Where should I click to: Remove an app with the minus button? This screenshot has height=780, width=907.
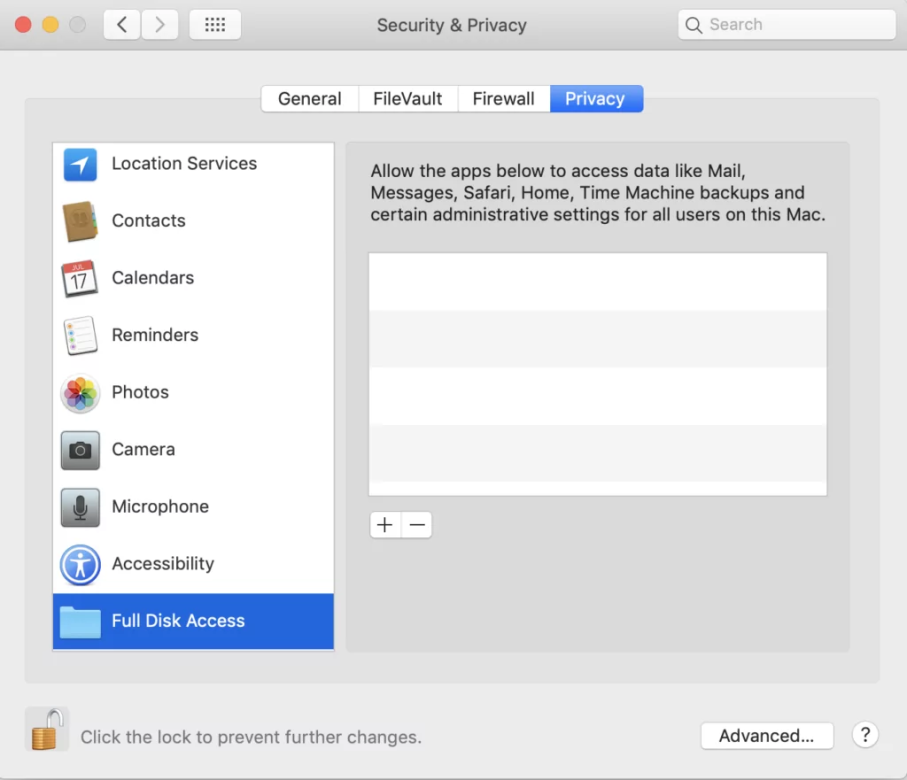[416, 525]
